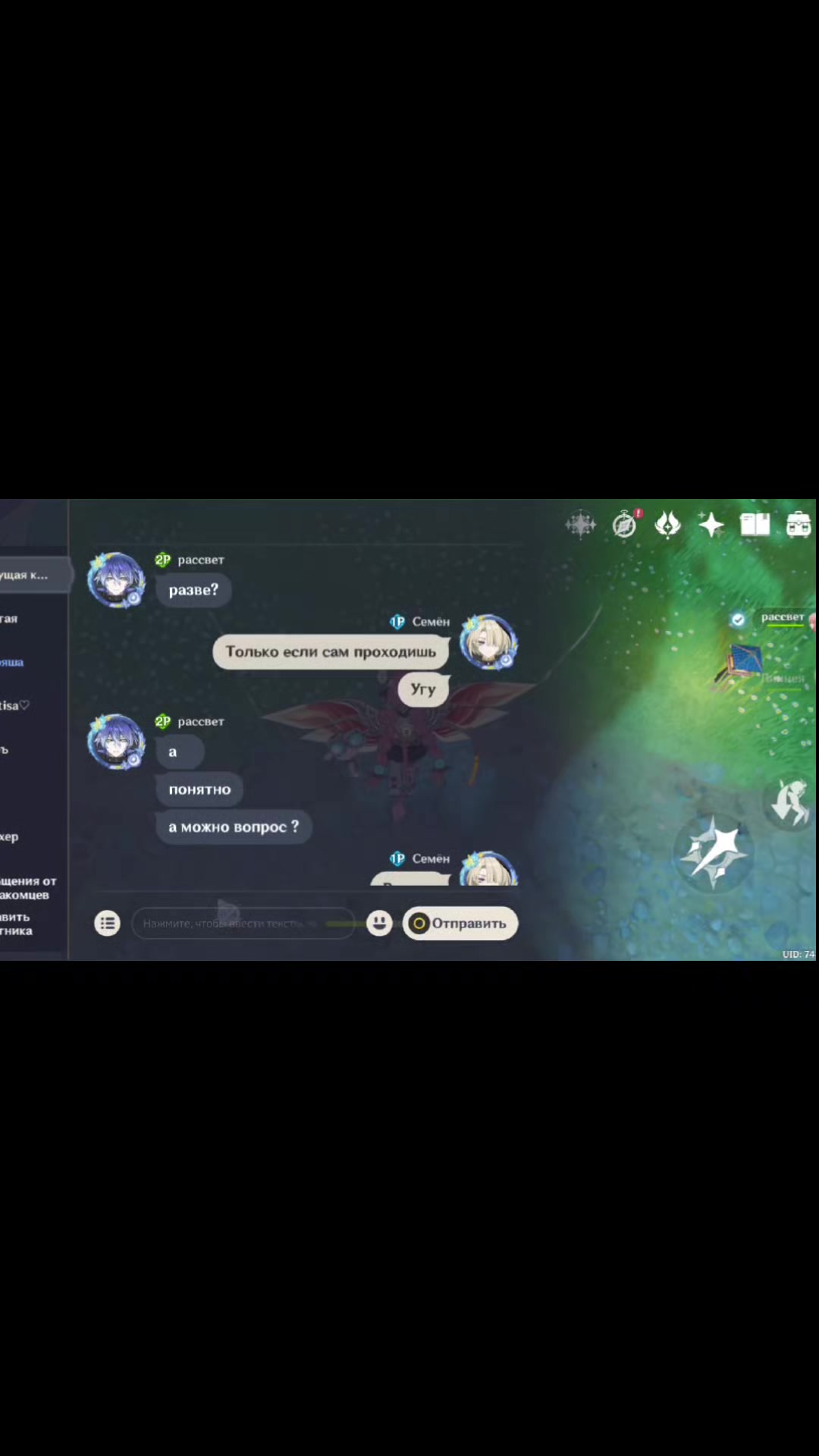
Task: Open the Adventurer Handbook book icon
Action: [755, 524]
